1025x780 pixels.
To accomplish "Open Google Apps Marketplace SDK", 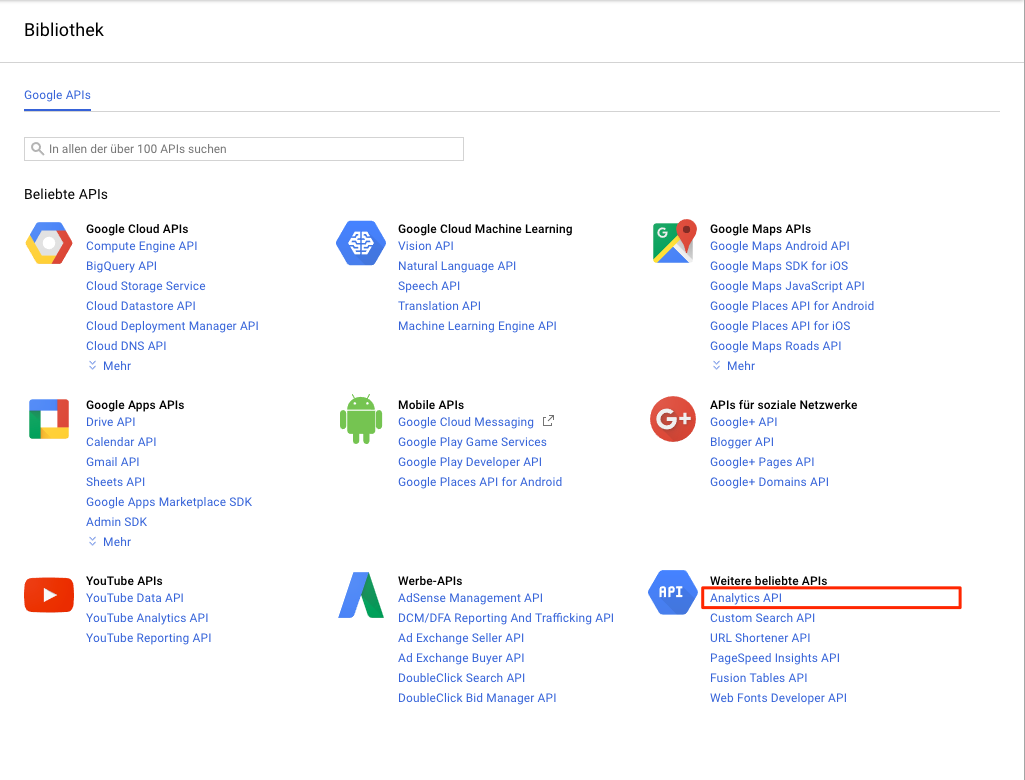I will [169, 501].
